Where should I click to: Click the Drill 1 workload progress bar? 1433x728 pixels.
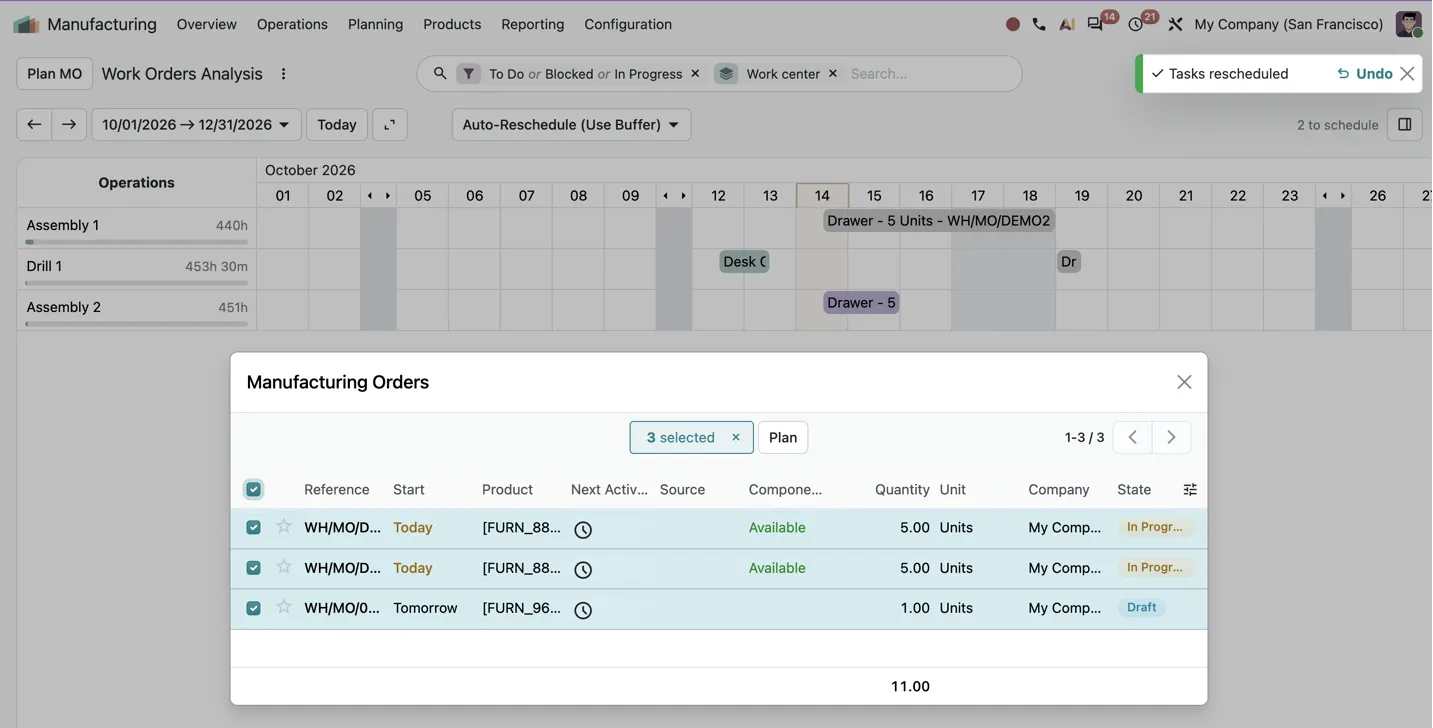137,283
